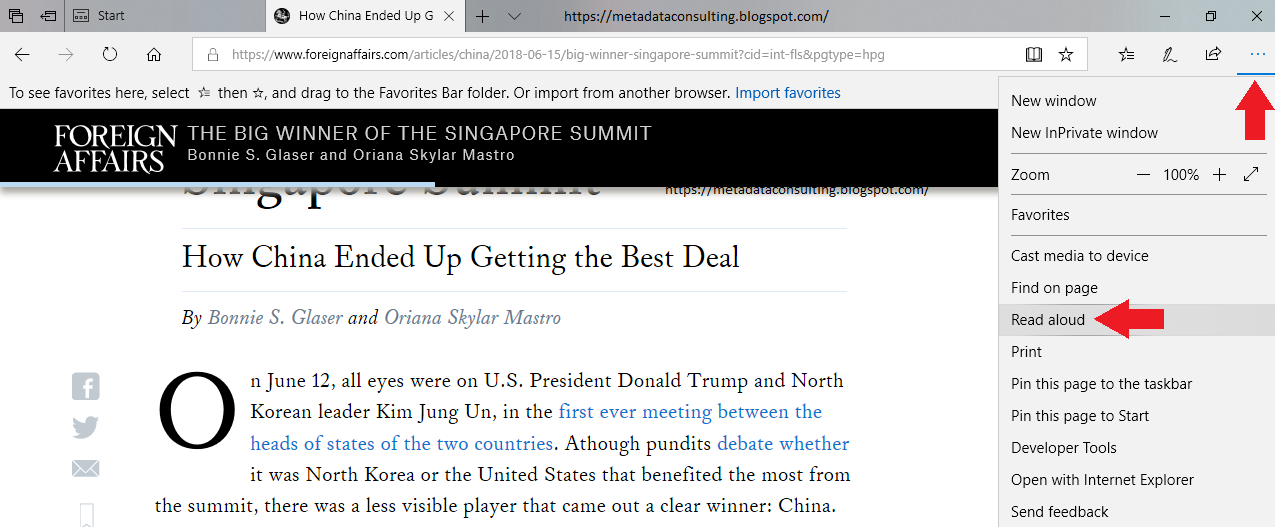Add notes with the pen icon
This screenshot has height=527, width=1275.
point(1169,55)
